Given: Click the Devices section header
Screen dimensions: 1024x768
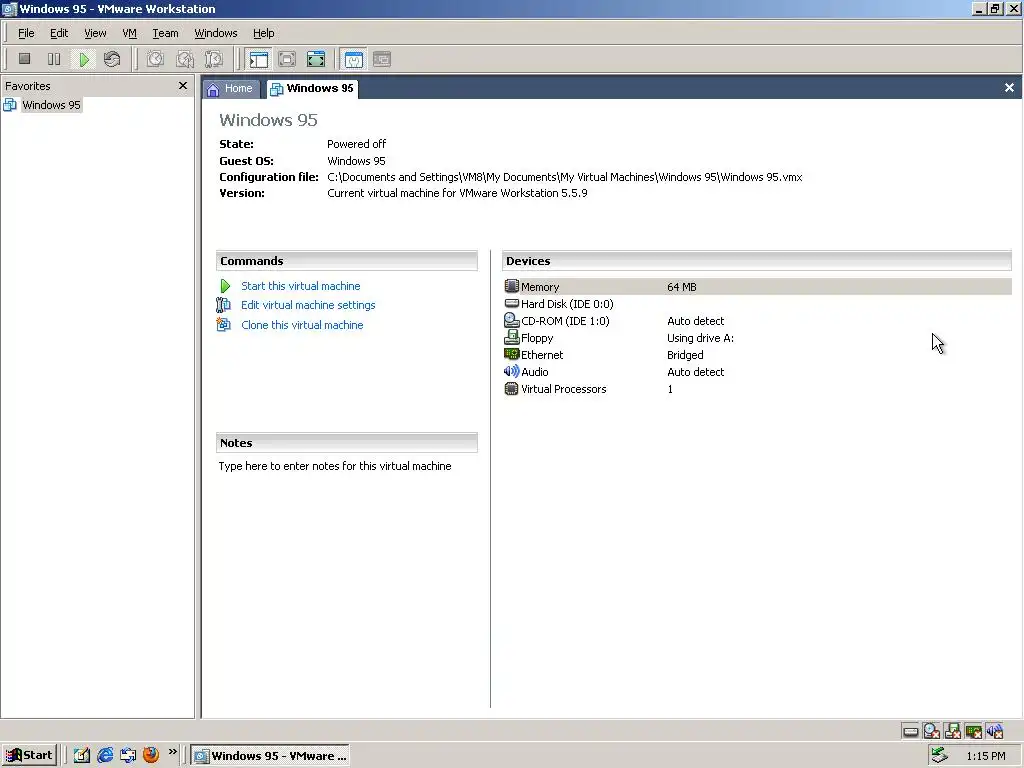Looking at the screenshot, I should [757, 261].
